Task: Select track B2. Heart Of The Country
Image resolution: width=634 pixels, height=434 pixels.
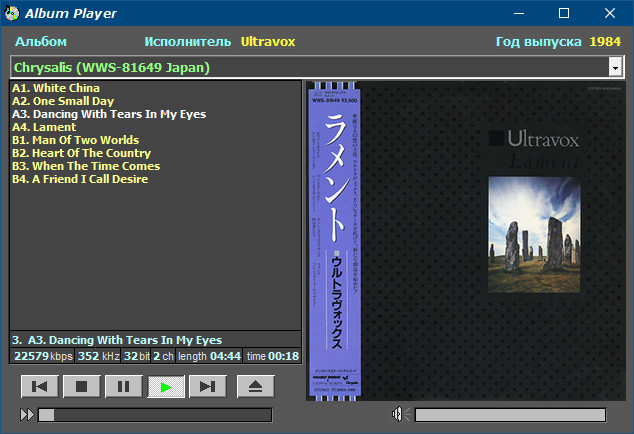Action: (81, 152)
